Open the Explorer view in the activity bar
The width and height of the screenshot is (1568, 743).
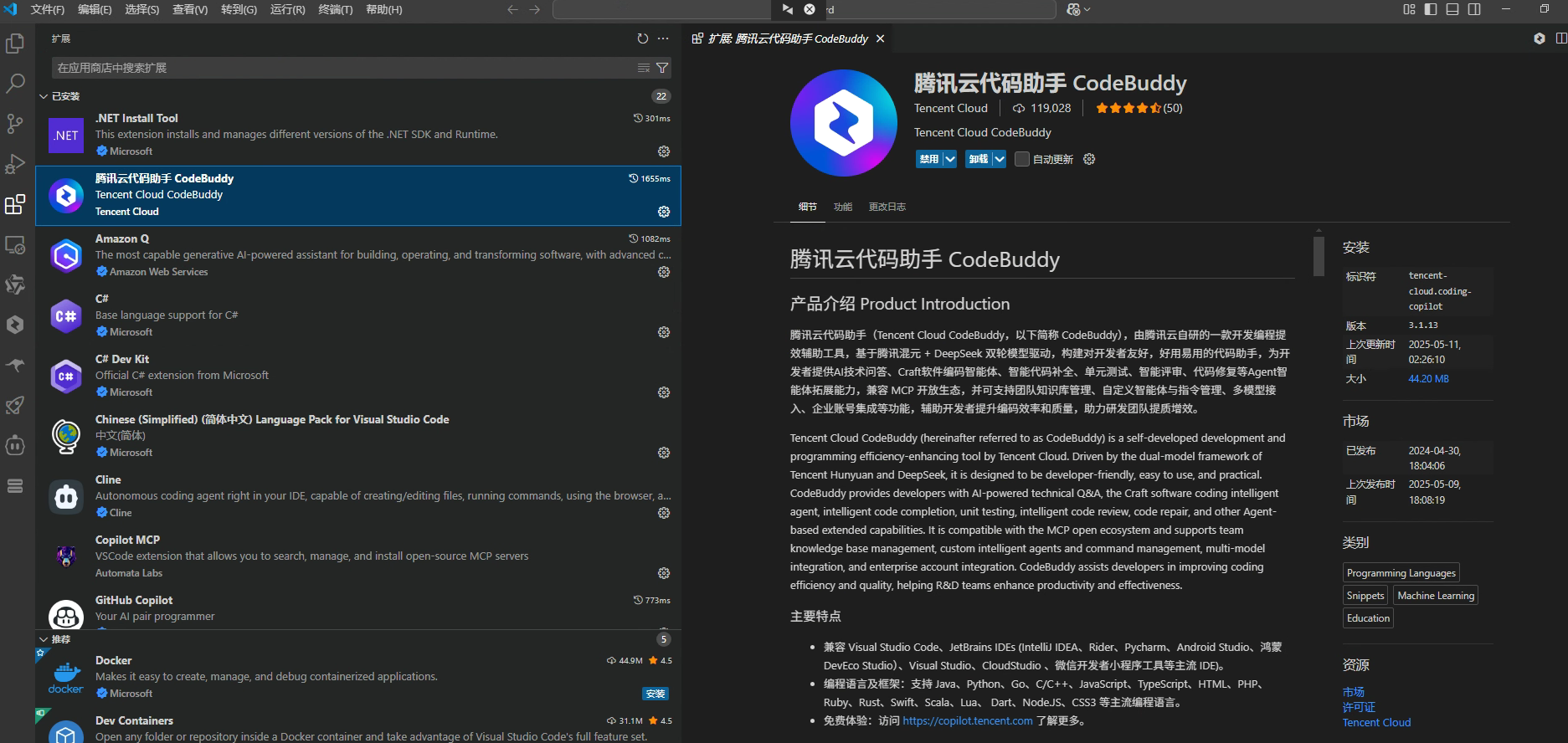pos(15,43)
